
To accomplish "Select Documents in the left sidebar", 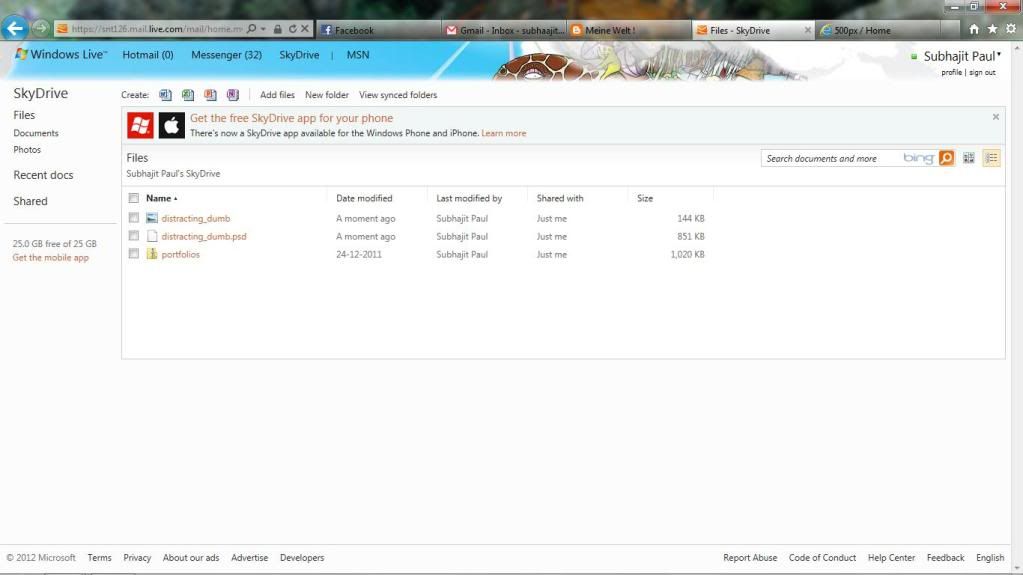I will (36, 133).
